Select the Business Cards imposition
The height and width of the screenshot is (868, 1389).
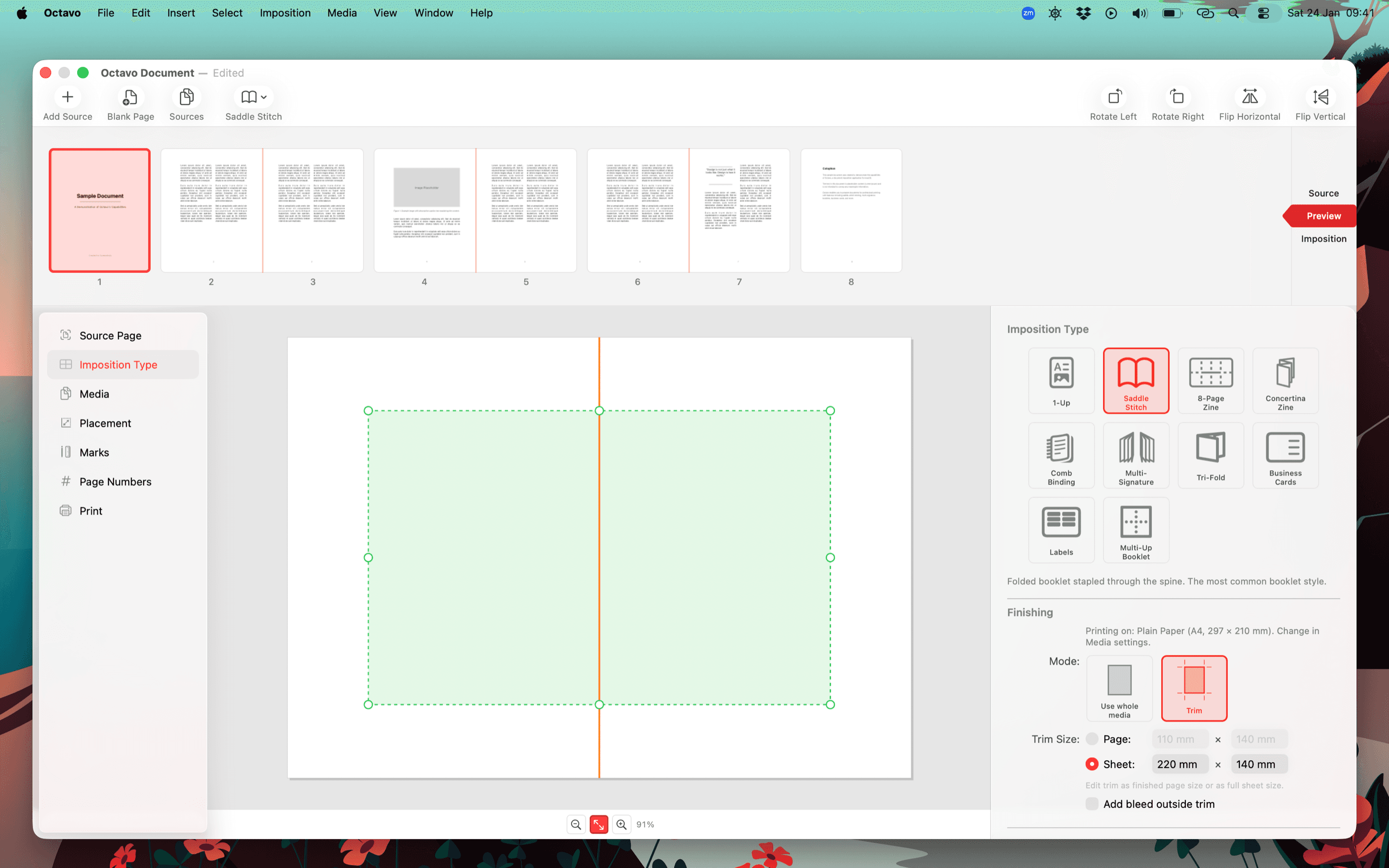point(1285,455)
